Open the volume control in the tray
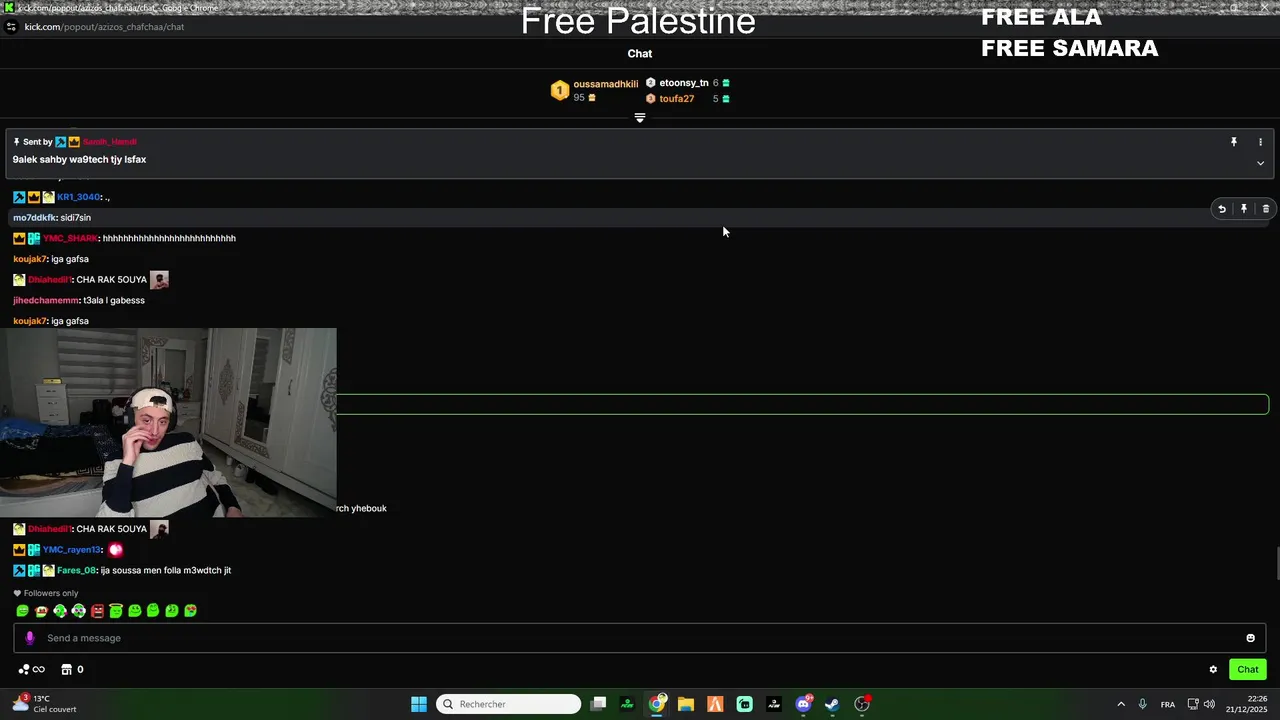Viewport: 1280px width, 720px height. click(x=1210, y=705)
